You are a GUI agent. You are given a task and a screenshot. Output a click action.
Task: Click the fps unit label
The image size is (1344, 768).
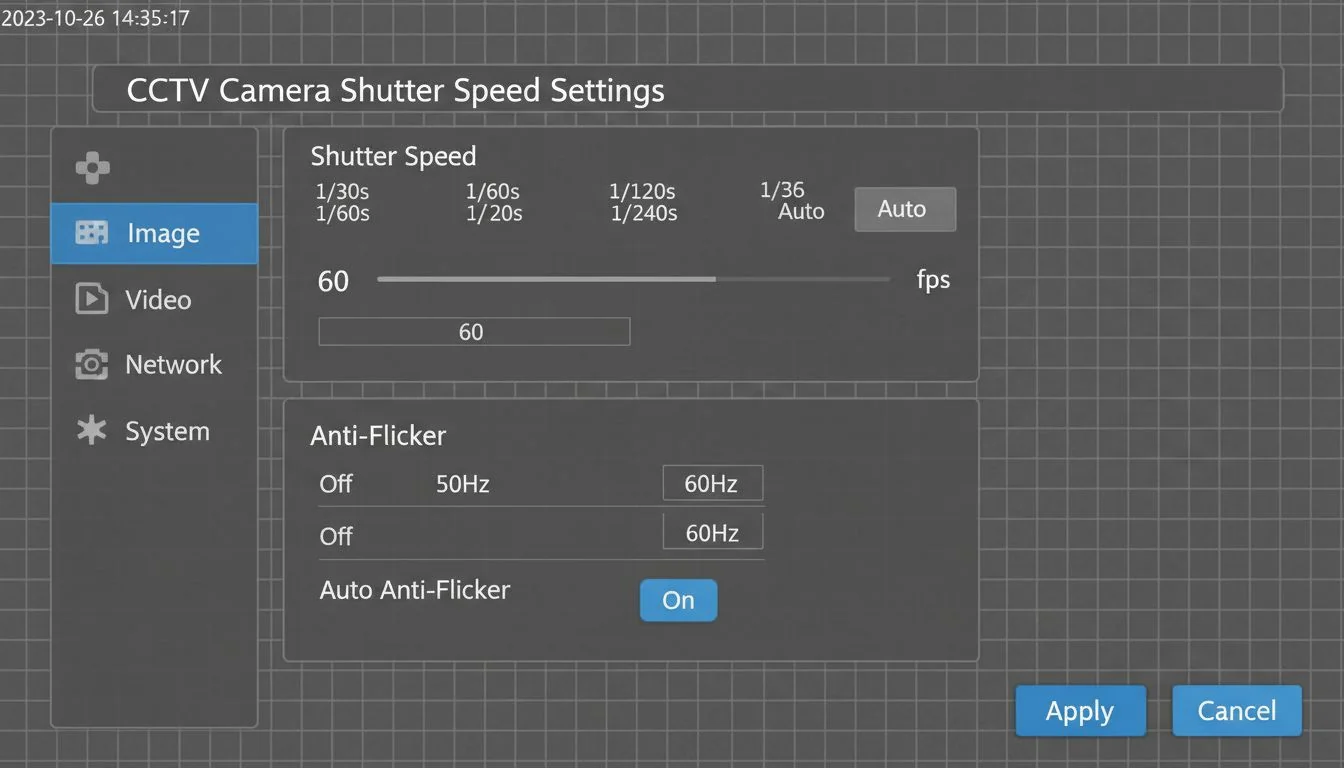(x=933, y=280)
